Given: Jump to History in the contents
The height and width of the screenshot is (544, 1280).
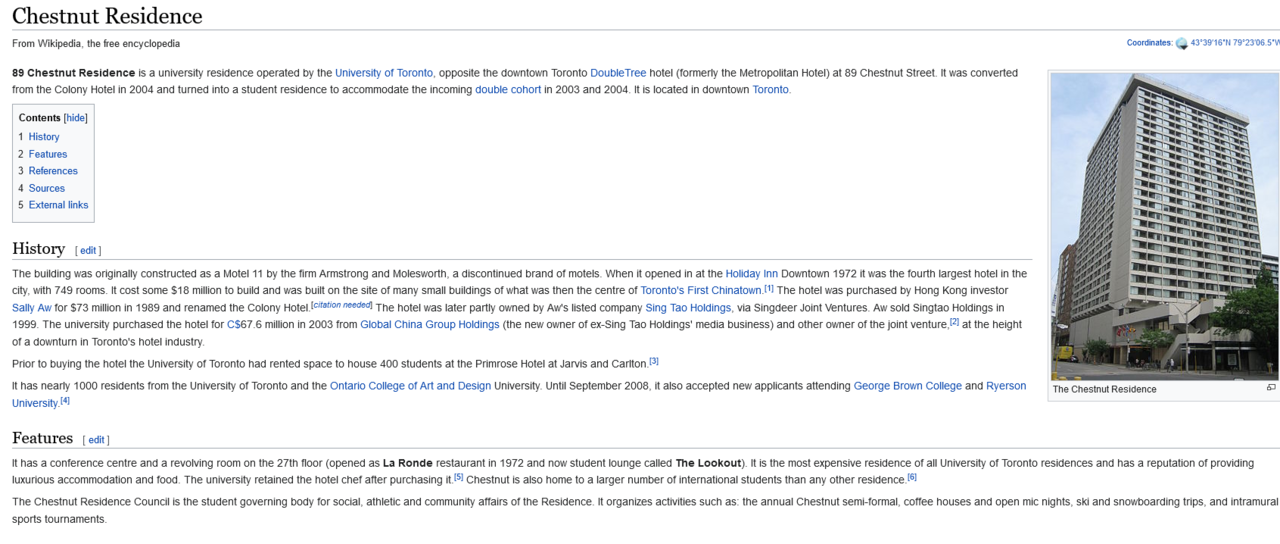Looking at the screenshot, I should click(44, 137).
